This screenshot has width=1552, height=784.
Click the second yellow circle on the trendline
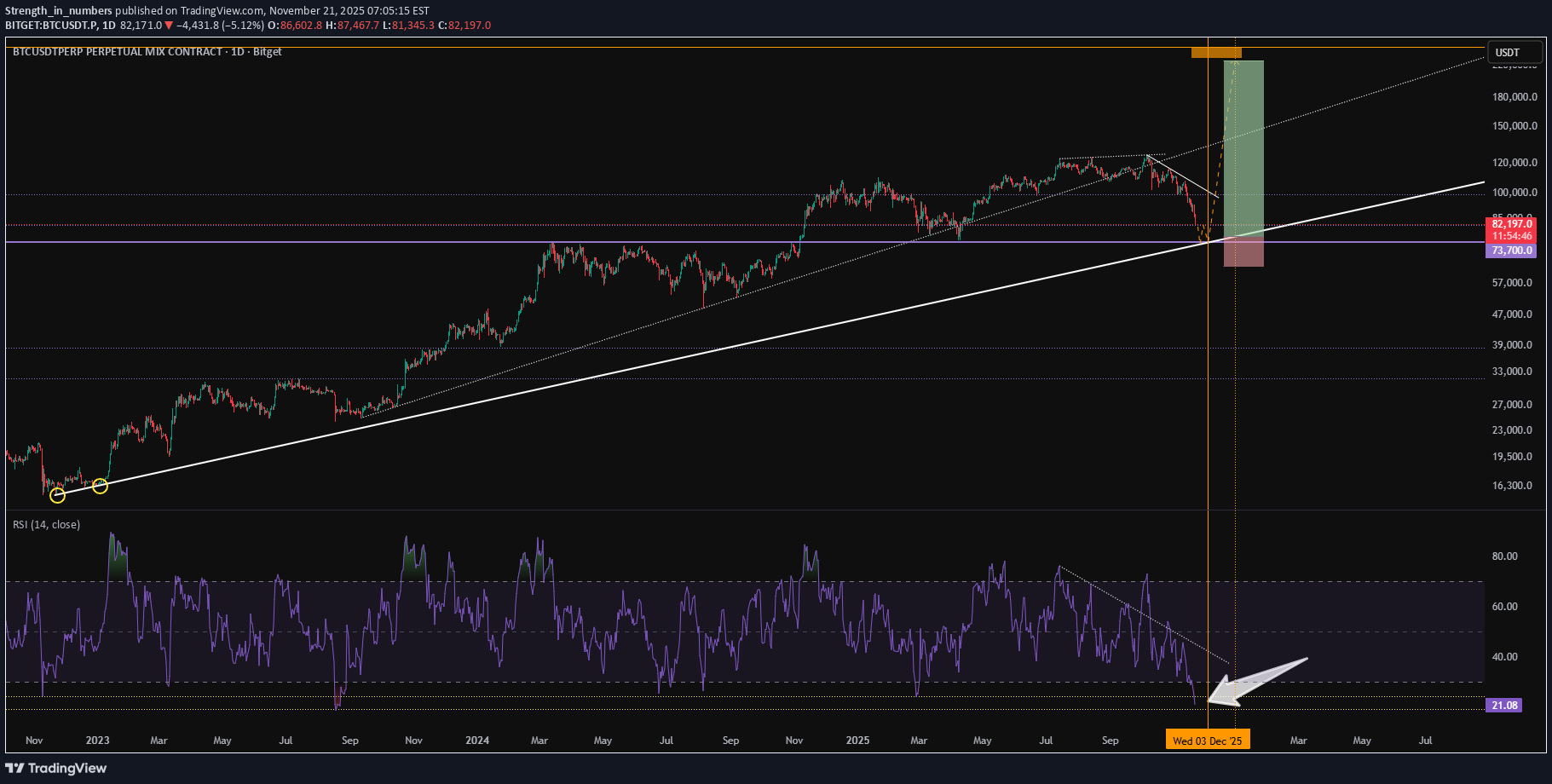tap(100, 486)
